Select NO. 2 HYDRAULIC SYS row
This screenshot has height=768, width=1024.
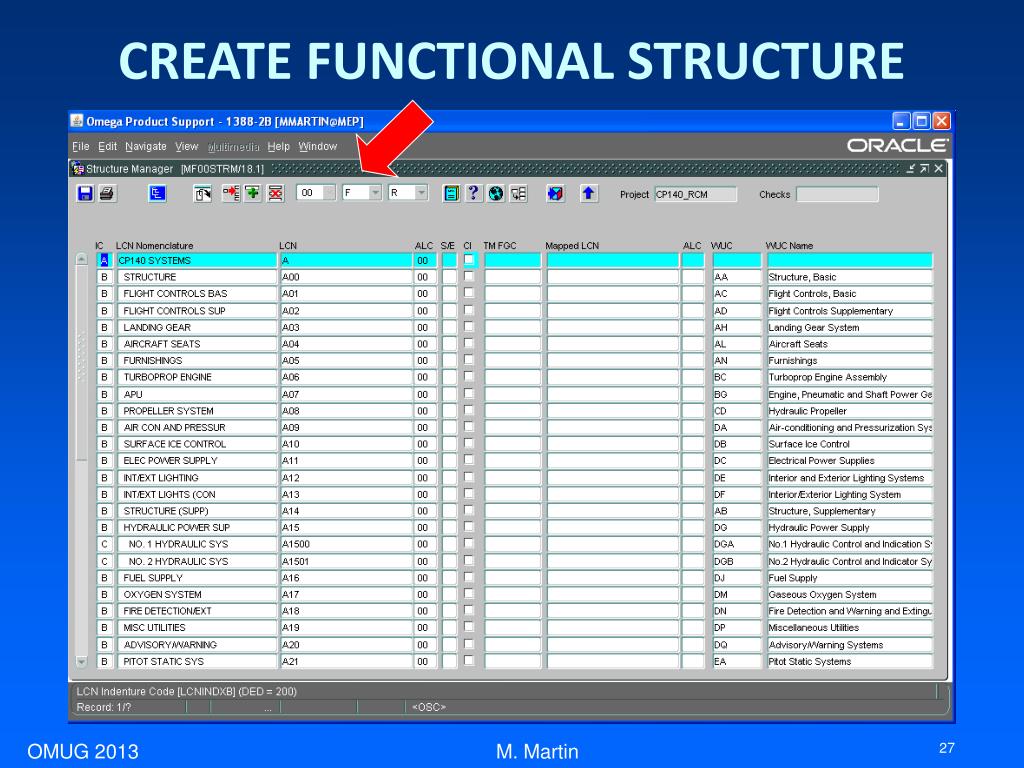pyautogui.click(x=197, y=561)
